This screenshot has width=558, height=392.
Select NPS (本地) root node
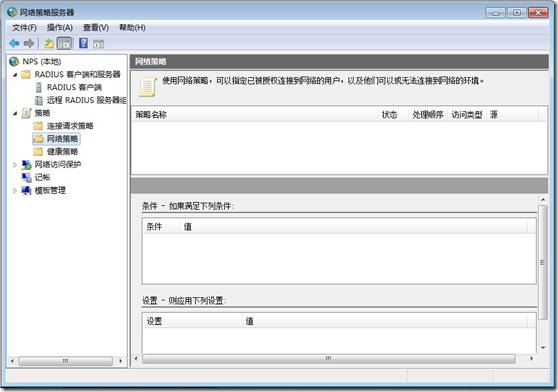(x=42, y=62)
